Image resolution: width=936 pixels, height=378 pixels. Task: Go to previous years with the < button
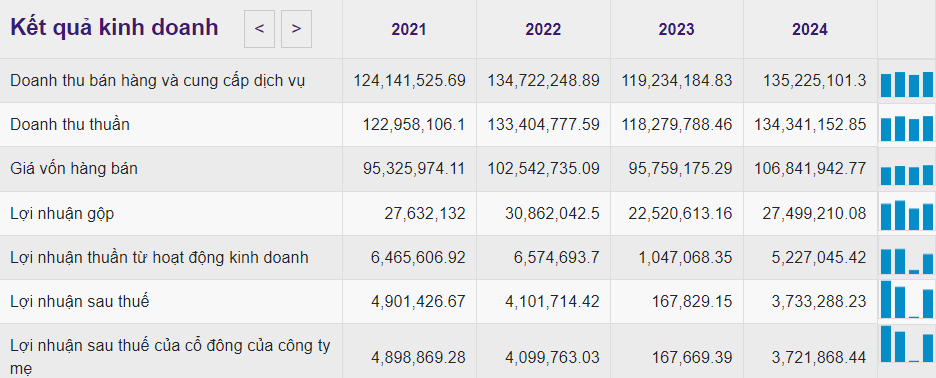[x=259, y=29]
